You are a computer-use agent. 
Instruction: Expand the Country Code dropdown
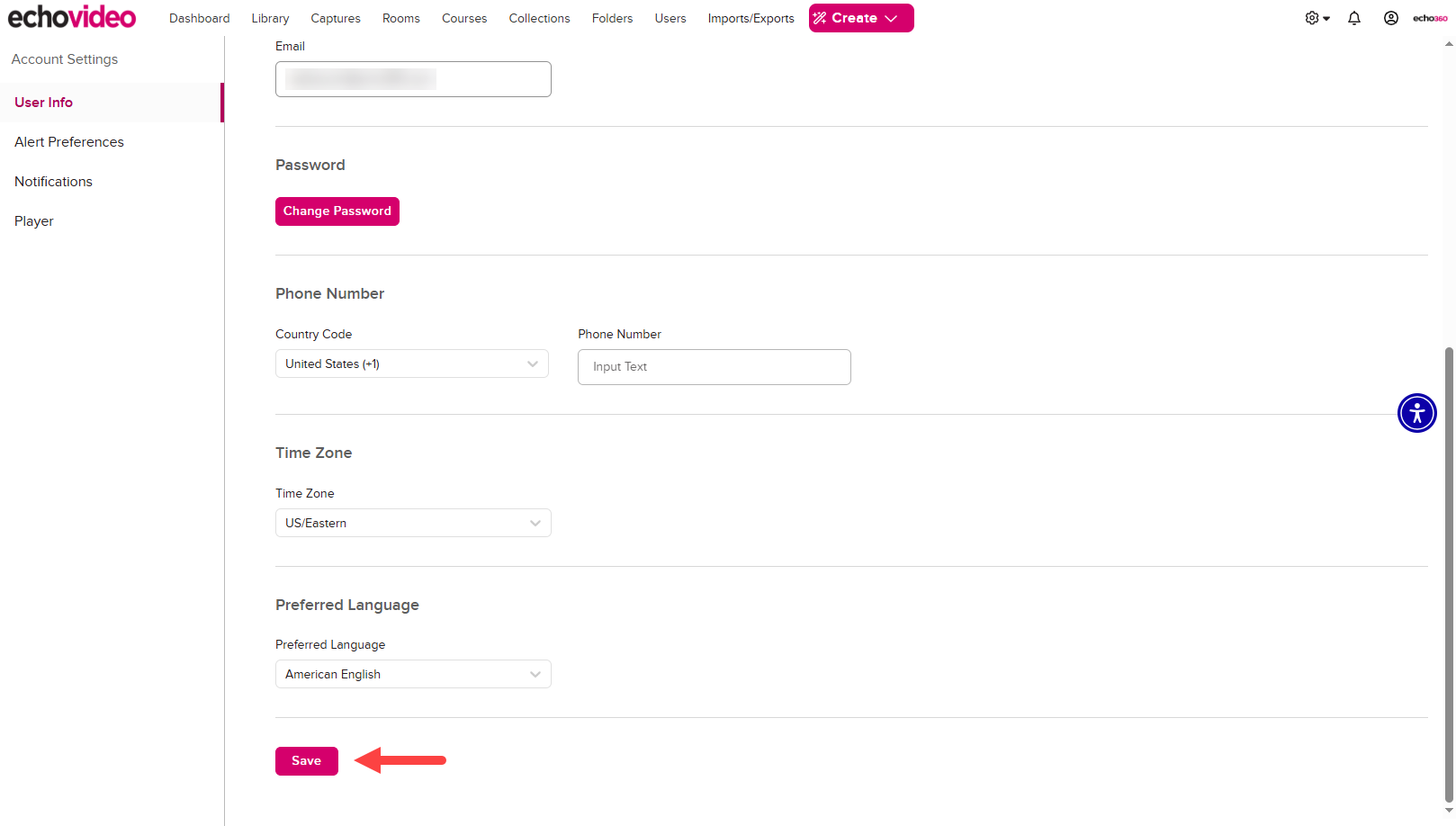point(411,364)
